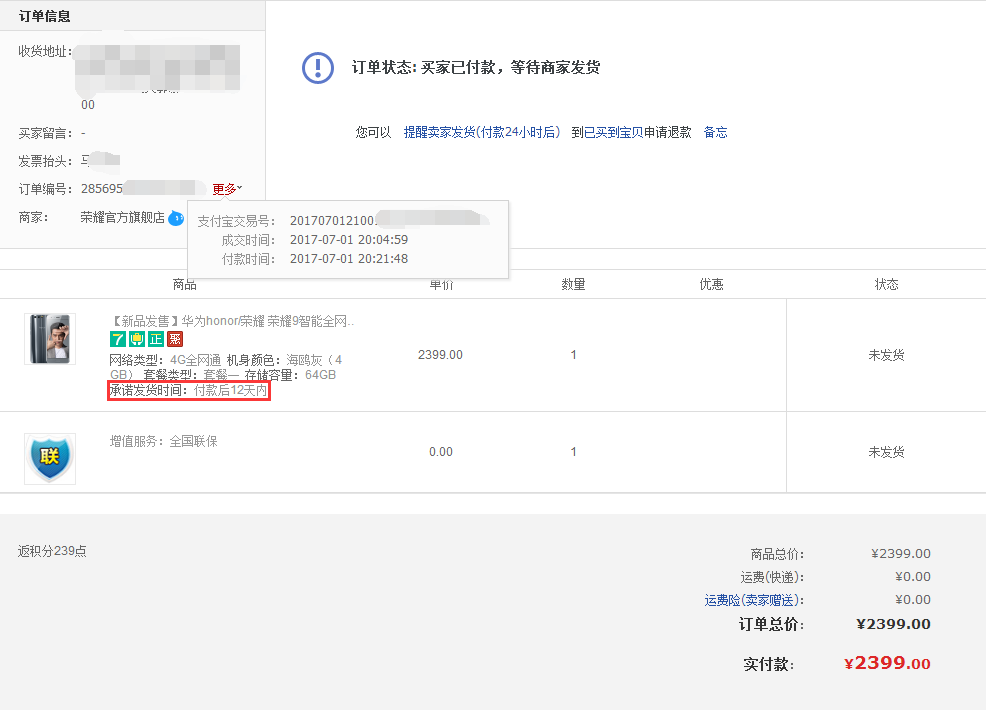Click the order status text 买家已付款，等待商家发货

[510, 67]
